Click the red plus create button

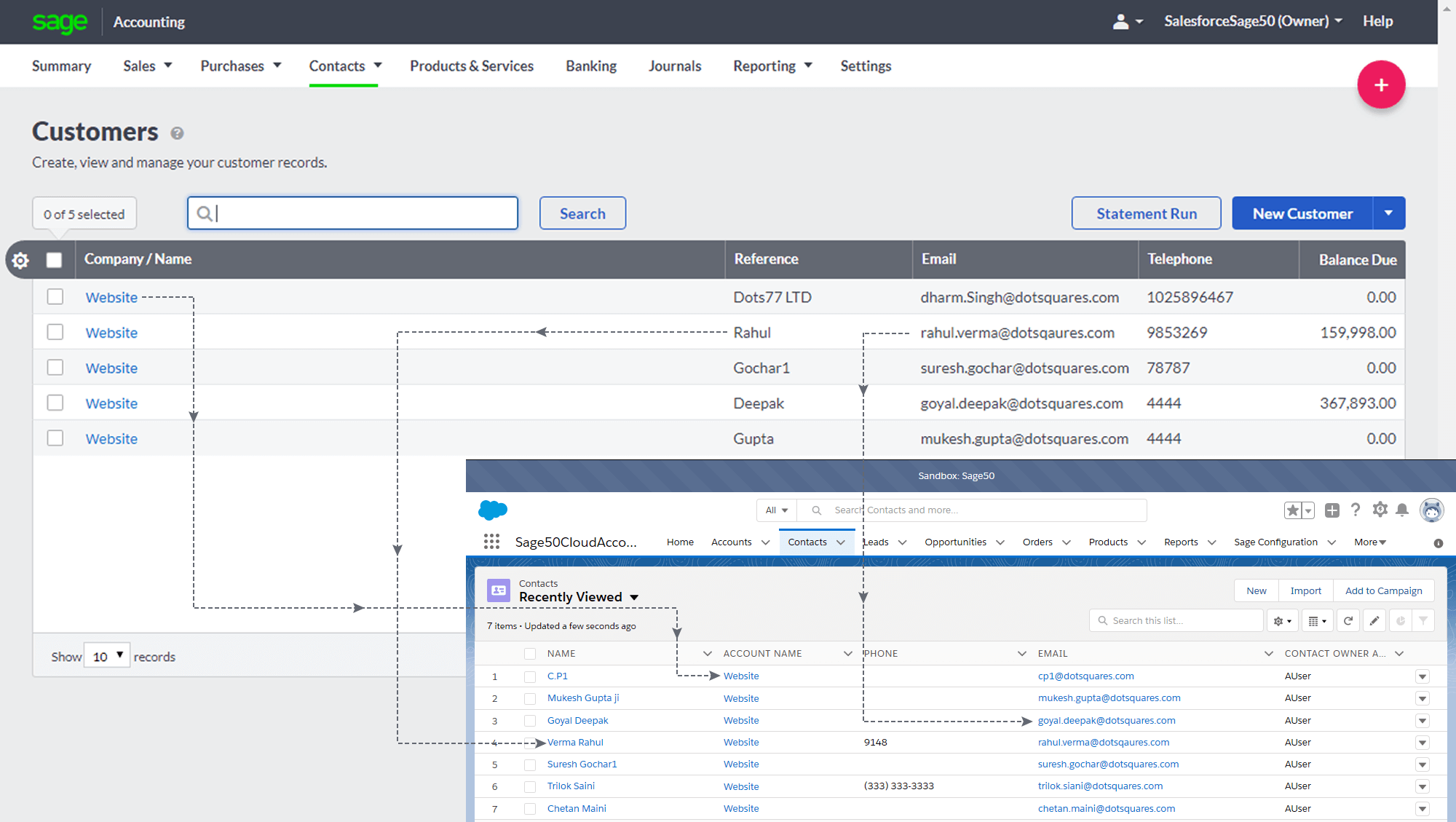click(x=1380, y=85)
